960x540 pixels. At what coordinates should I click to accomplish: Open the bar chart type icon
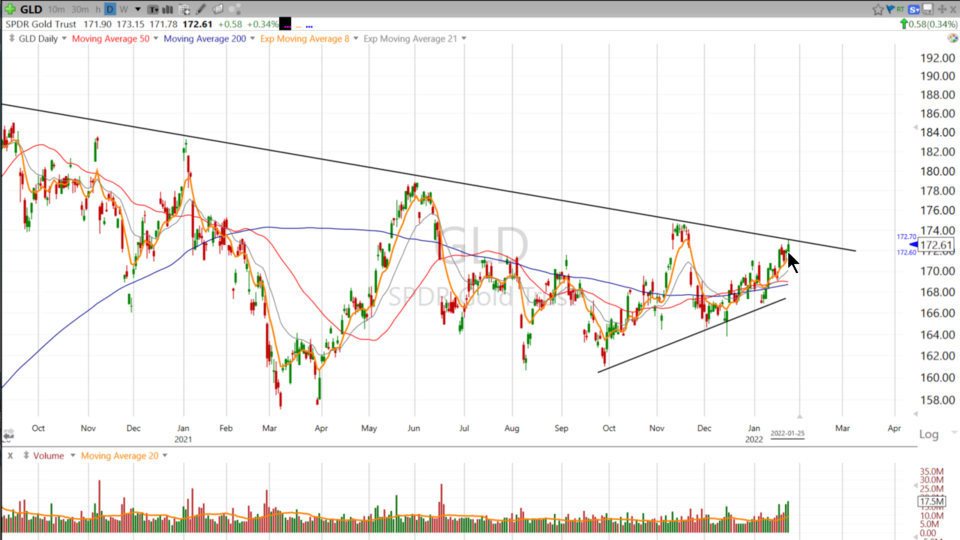(x=166, y=9)
